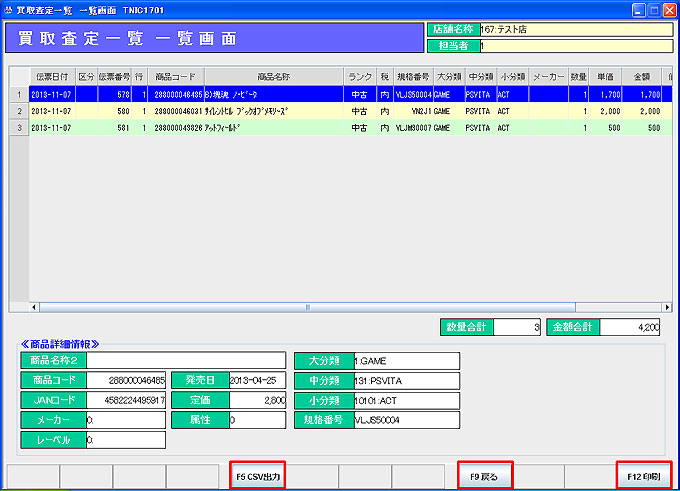
Task: Click the 発売日 date field
Action: (257, 380)
